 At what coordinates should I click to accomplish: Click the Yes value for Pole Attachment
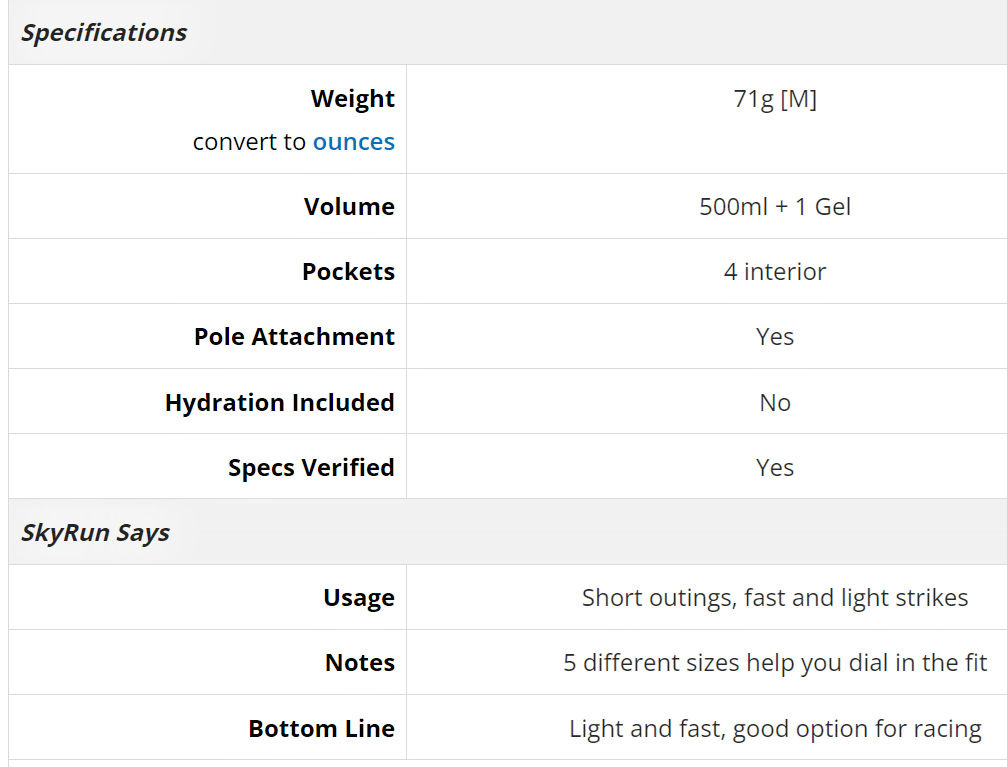pyautogui.click(x=775, y=337)
